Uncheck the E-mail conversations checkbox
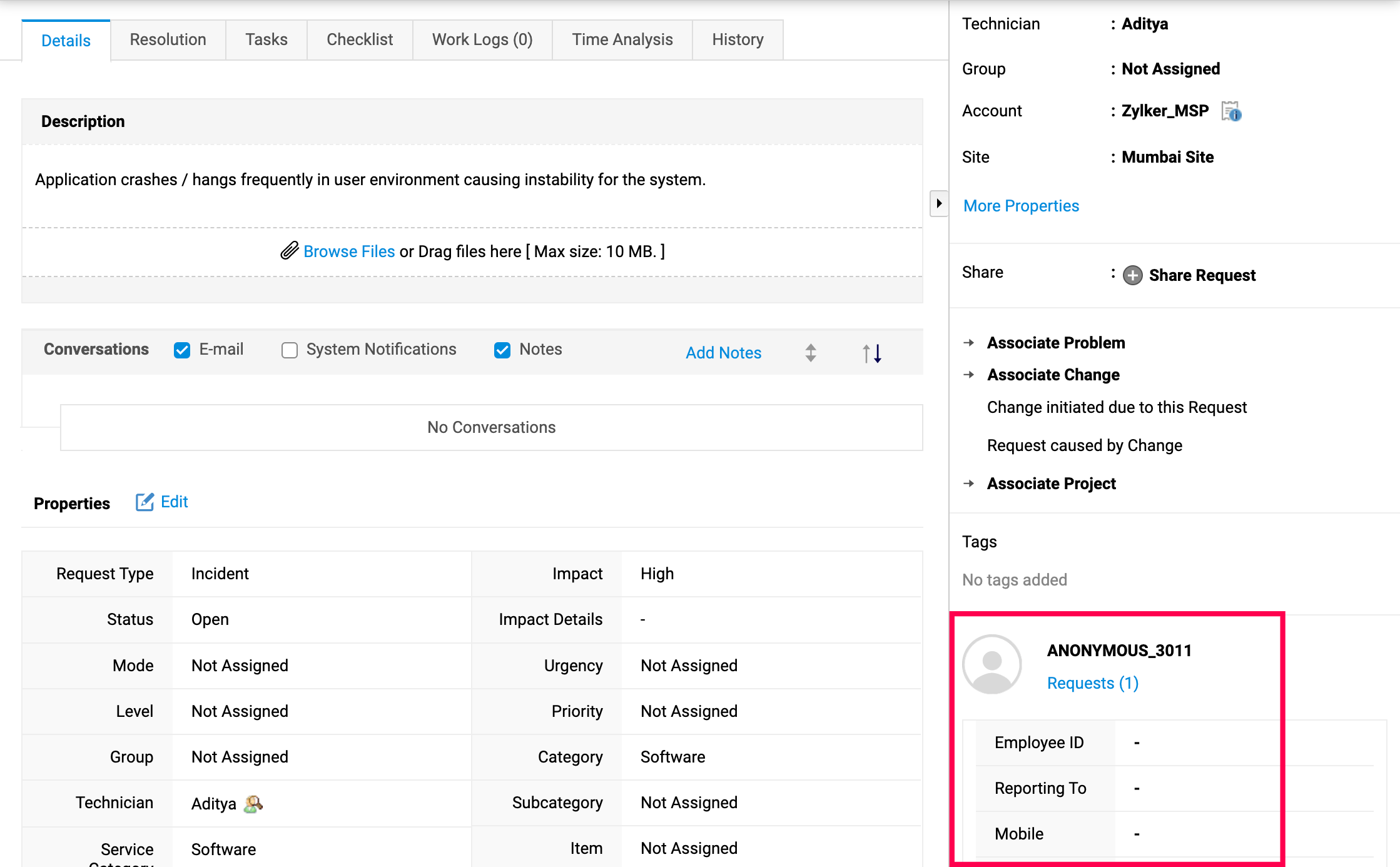Viewport: 1400px width, 867px height. tap(182, 350)
